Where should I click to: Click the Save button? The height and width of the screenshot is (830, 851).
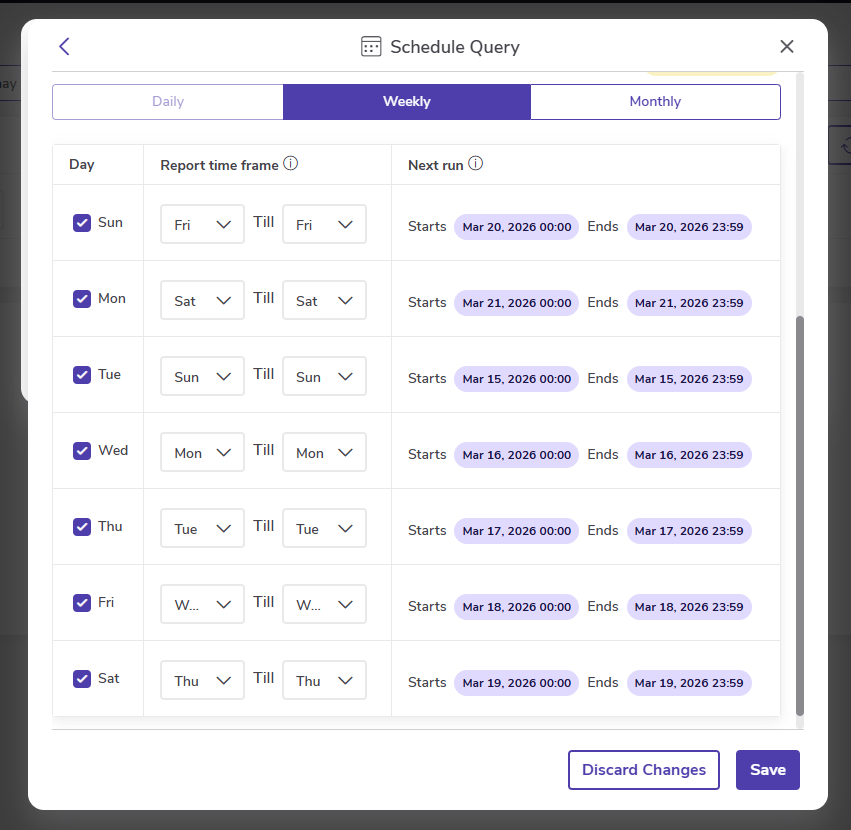767,770
